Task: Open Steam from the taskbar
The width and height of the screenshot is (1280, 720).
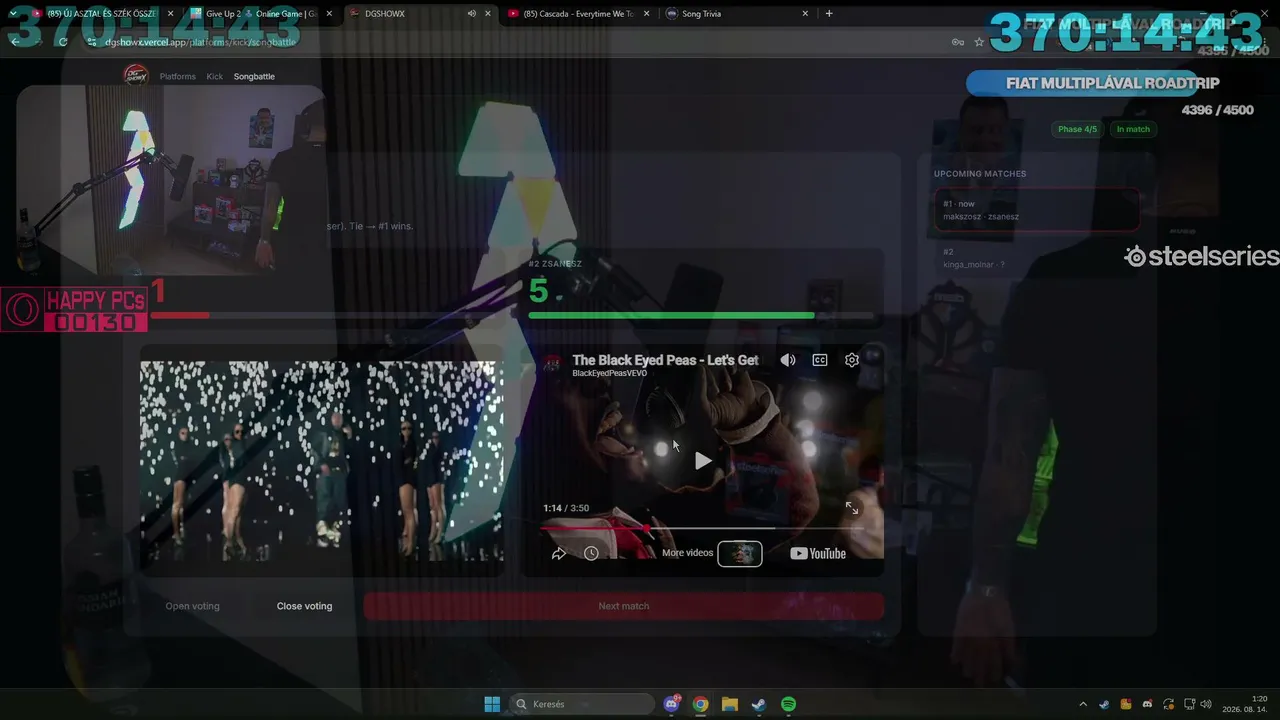Action: (x=759, y=704)
